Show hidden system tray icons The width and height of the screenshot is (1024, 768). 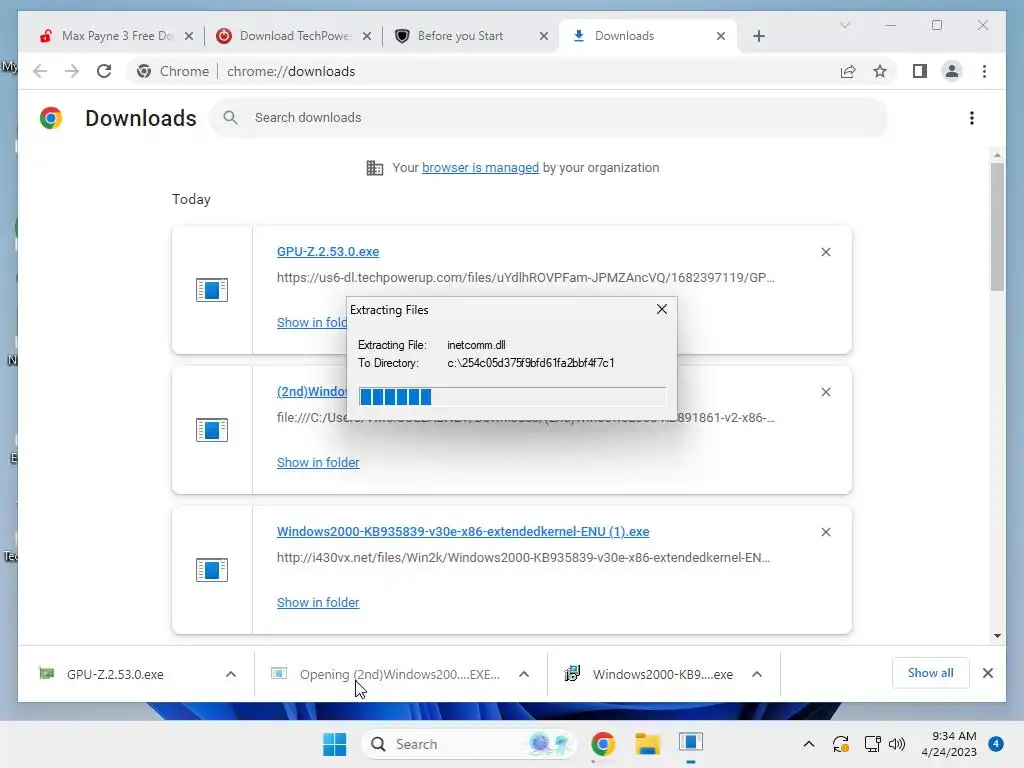[808, 744]
